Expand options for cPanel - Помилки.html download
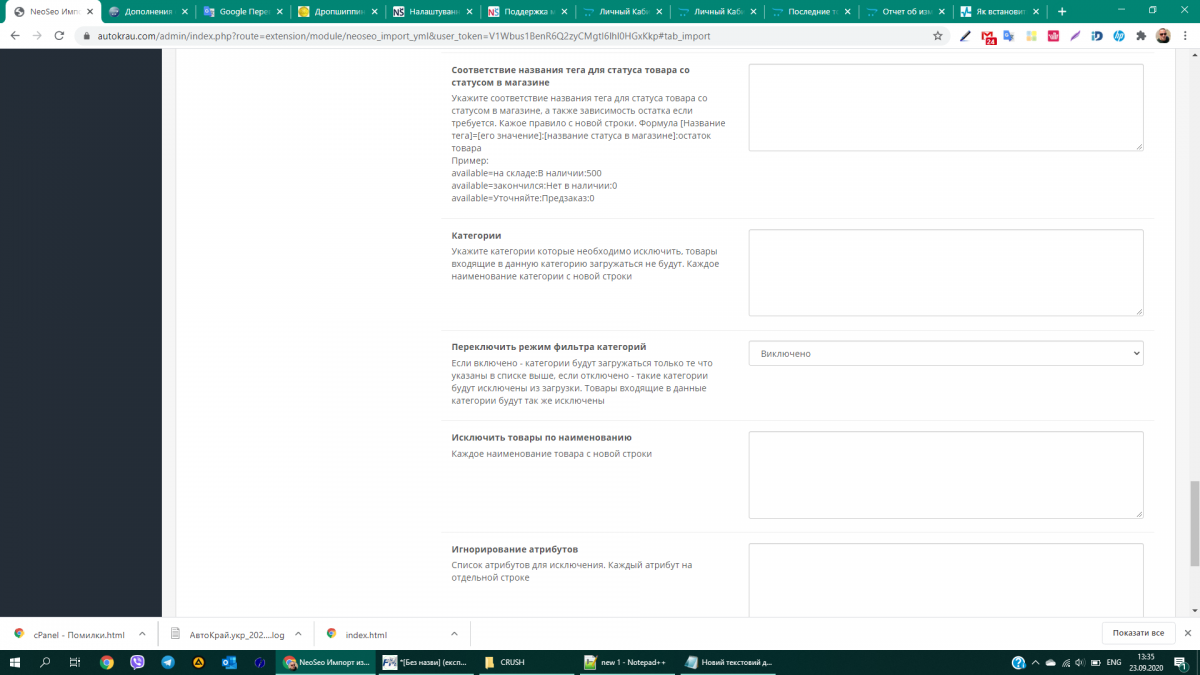Viewport: 1200px width, 675px height. (x=142, y=634)
